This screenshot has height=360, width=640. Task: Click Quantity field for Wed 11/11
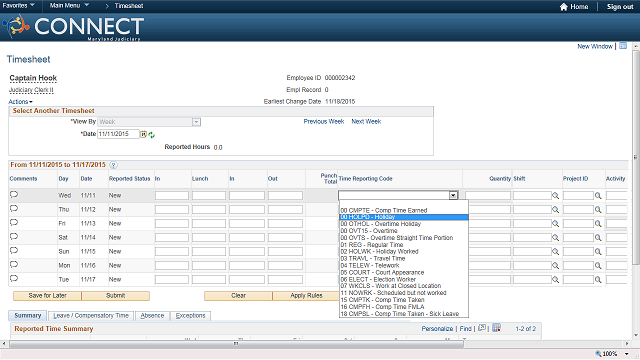[488, 196]
